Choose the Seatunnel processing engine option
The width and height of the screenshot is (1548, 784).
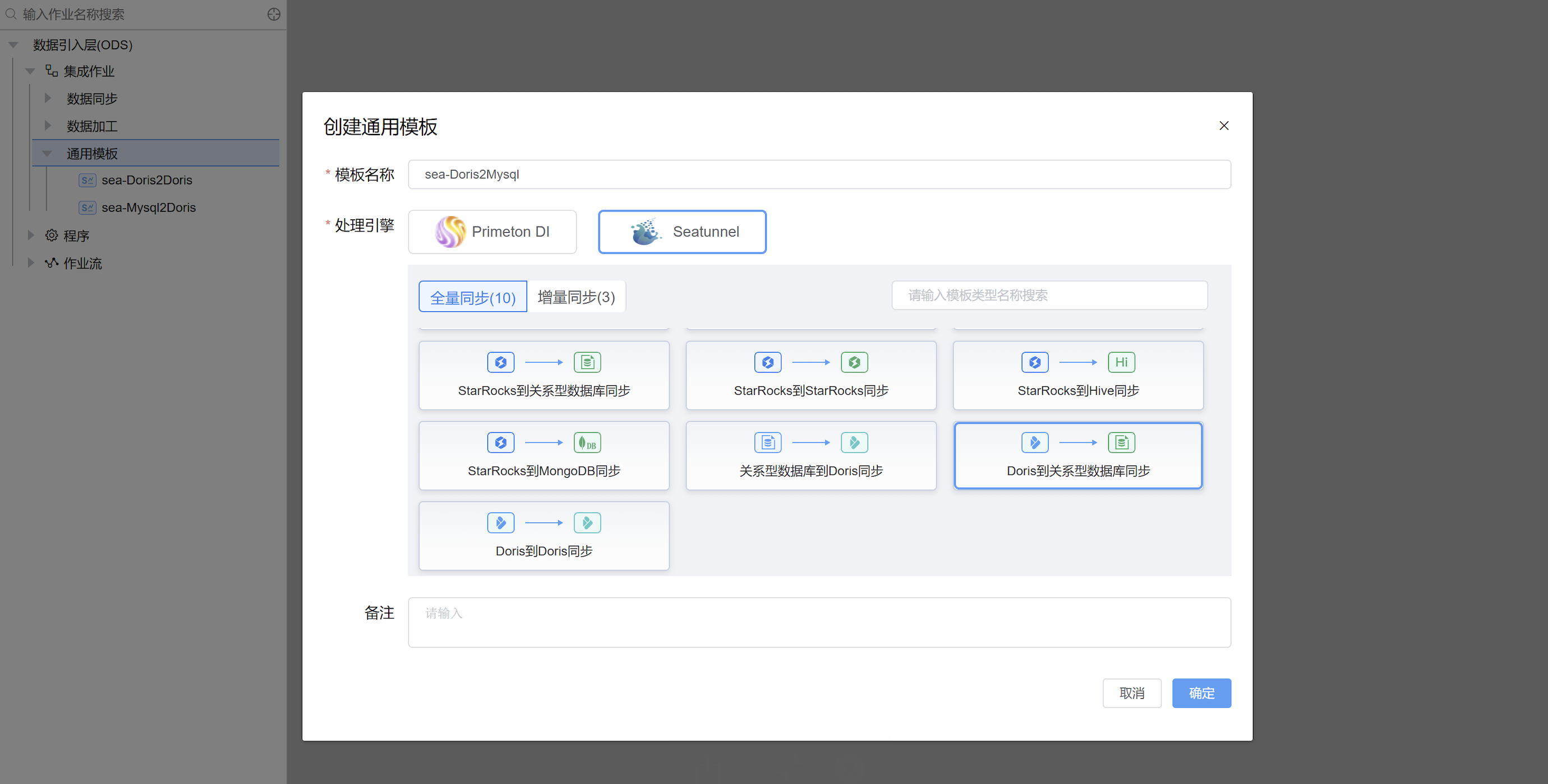(x=682, y=232)
